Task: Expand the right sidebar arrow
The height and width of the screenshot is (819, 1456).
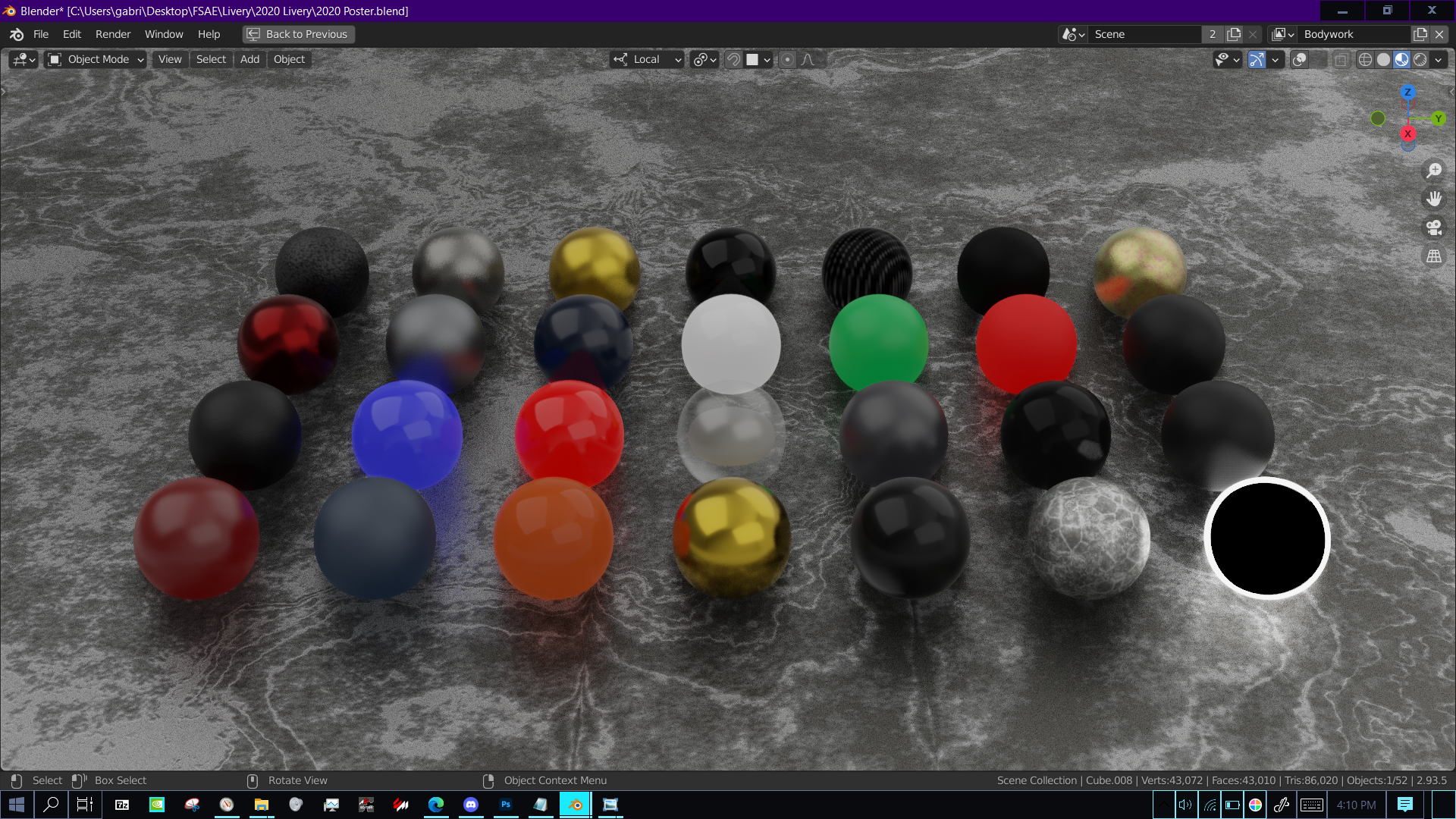Action: (1451, 92)
